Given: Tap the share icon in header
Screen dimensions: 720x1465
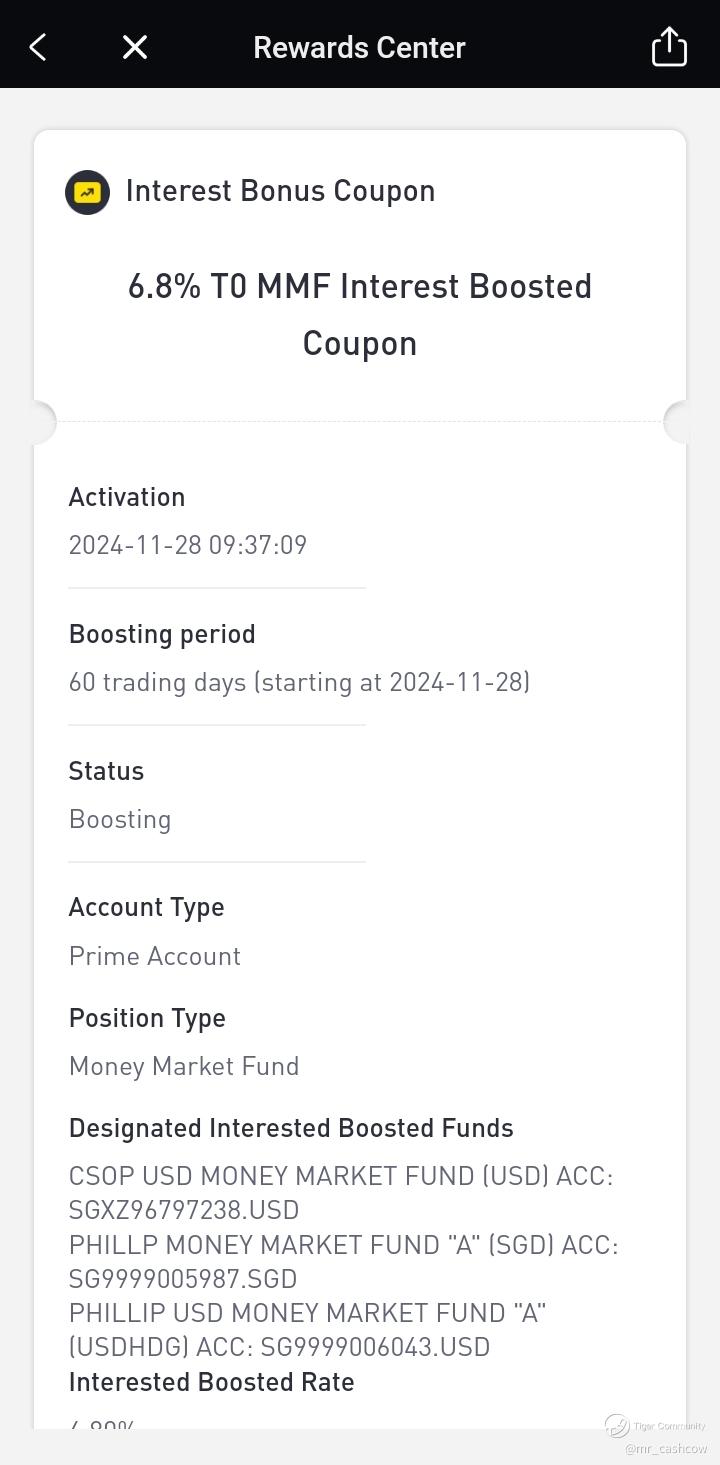Looking at the screenshot, I should click(x=669, y=47).
